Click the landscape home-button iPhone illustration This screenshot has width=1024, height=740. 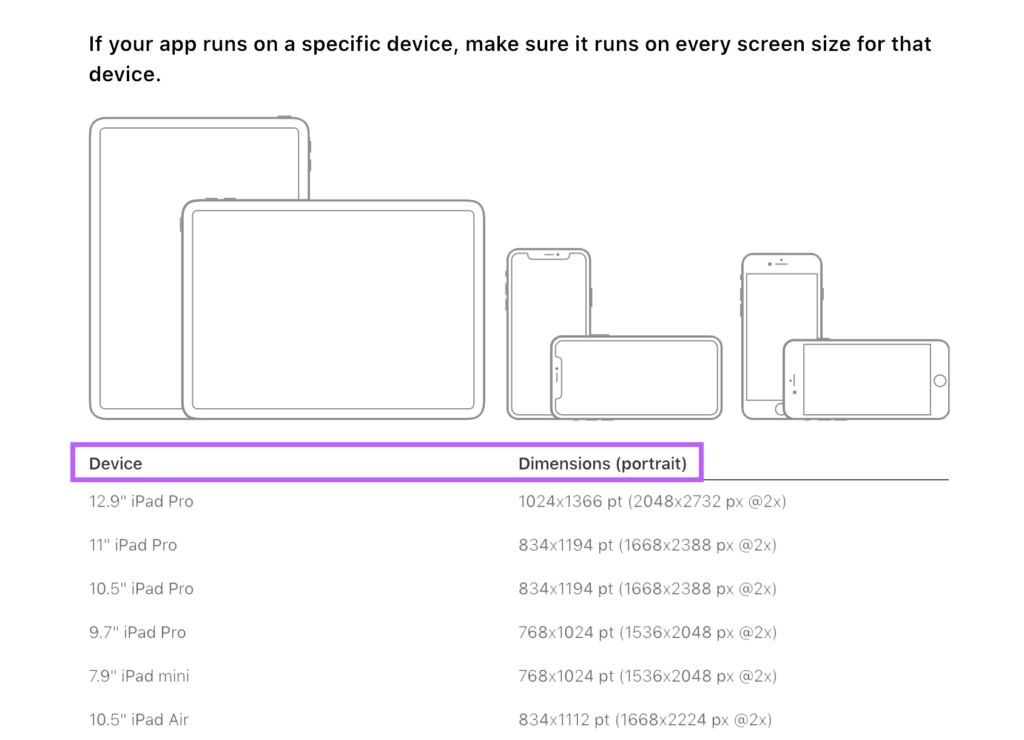(866, 379)
